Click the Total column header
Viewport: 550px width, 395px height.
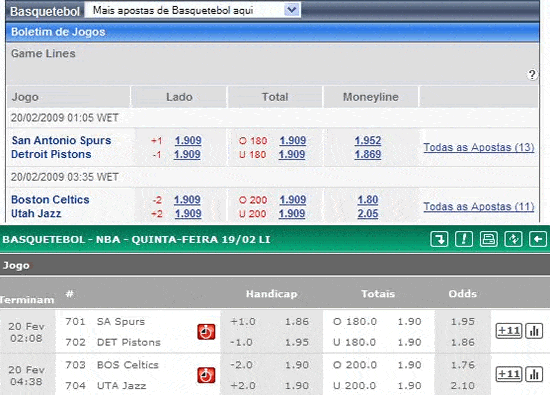275,97
